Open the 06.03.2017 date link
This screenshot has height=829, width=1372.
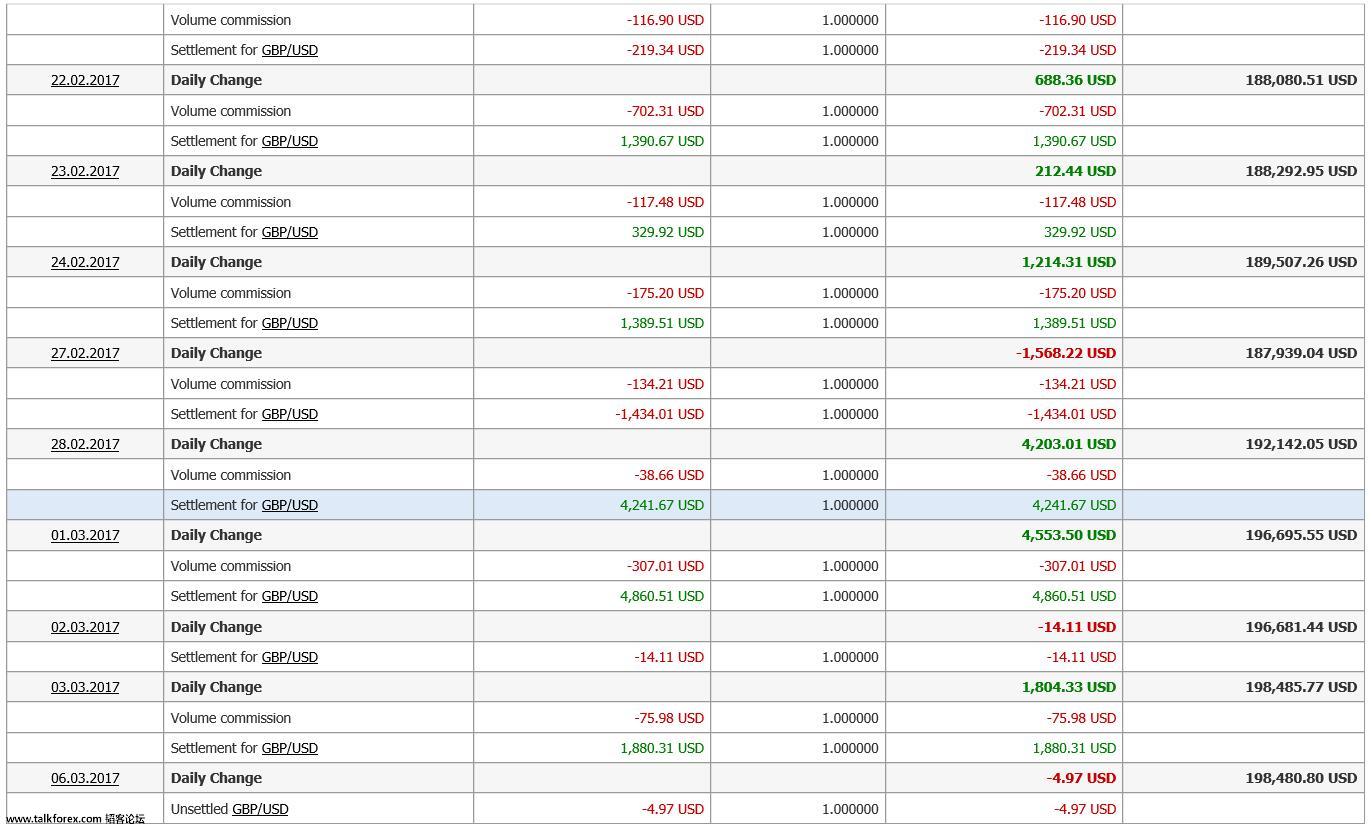coord(85,778)
